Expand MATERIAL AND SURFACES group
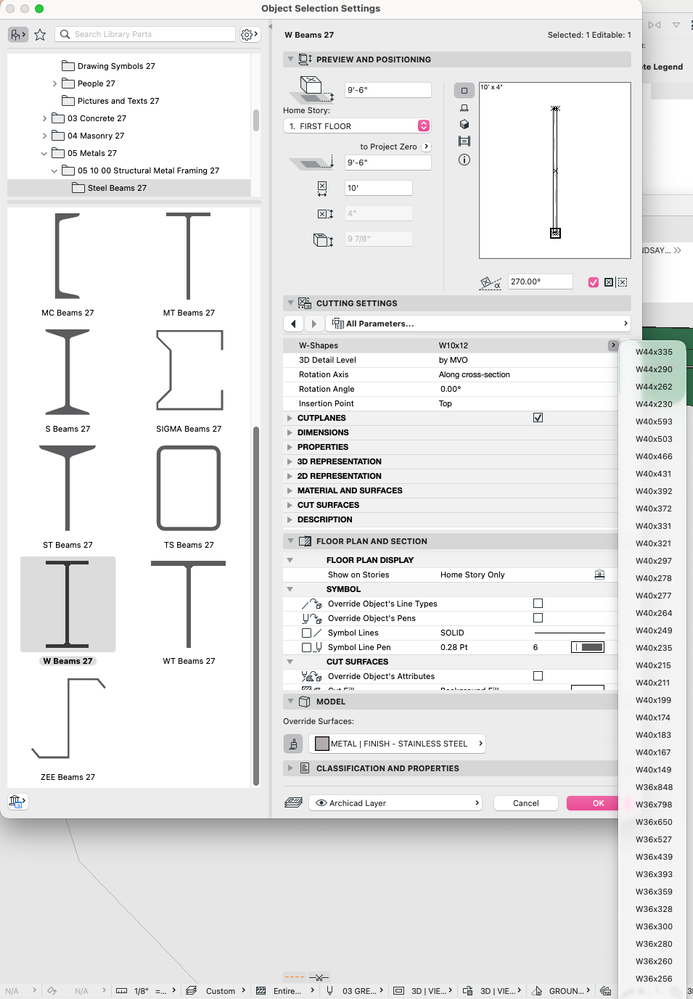The height and width of the screenshot is (999, 693). point(290,491)
